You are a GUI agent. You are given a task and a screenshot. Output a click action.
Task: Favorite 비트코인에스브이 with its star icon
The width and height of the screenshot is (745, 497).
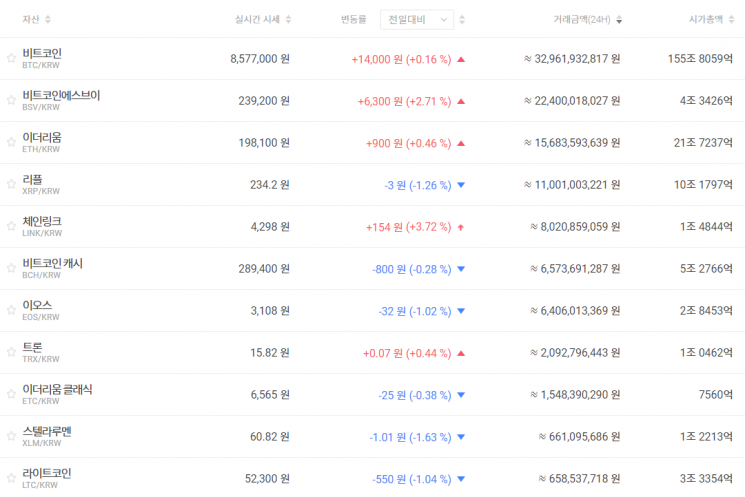11,100
